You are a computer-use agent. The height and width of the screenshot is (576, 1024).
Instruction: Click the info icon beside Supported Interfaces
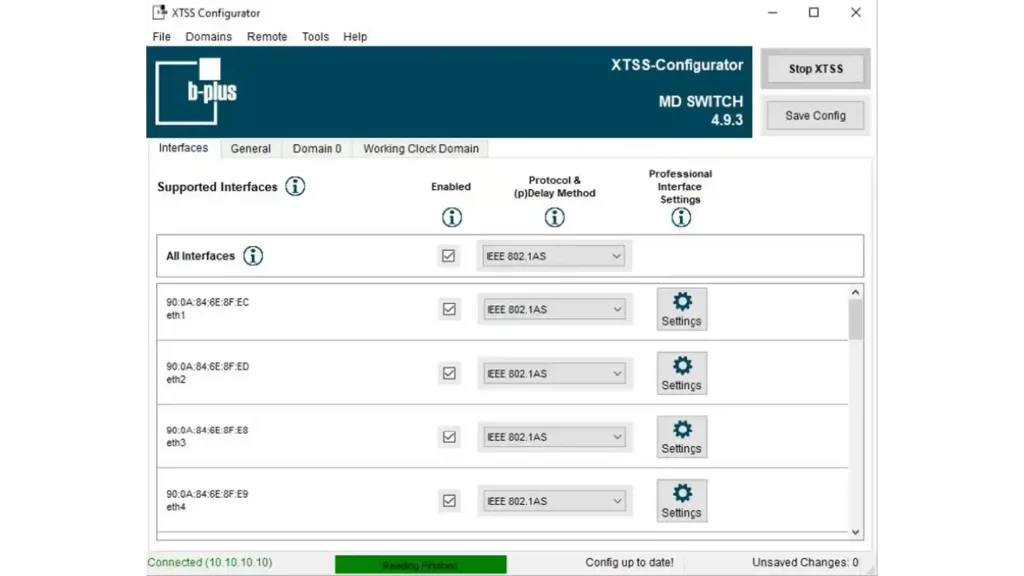click(295, 186)
